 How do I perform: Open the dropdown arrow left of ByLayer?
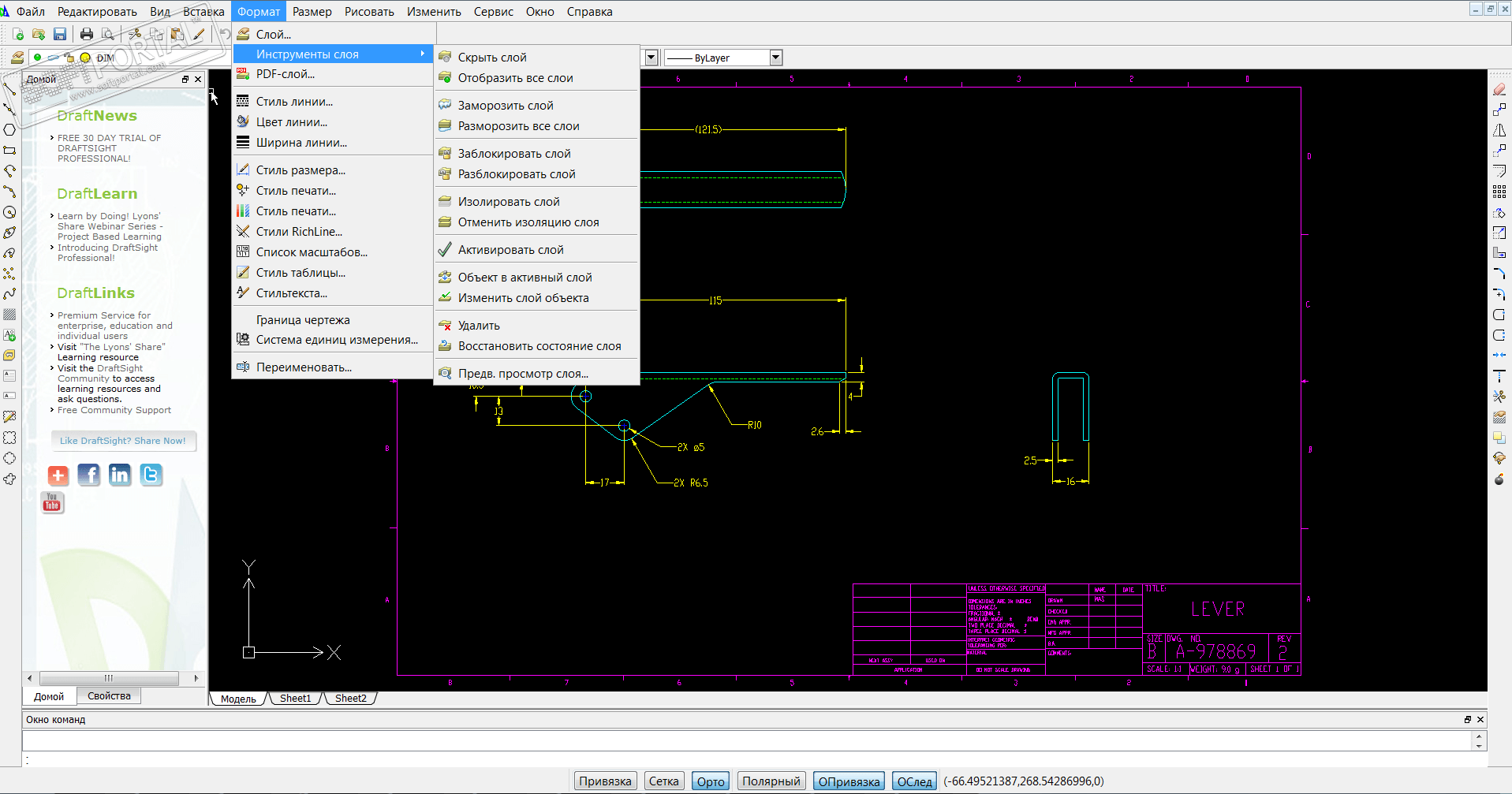pyautogui.click(x=651, y=58)
